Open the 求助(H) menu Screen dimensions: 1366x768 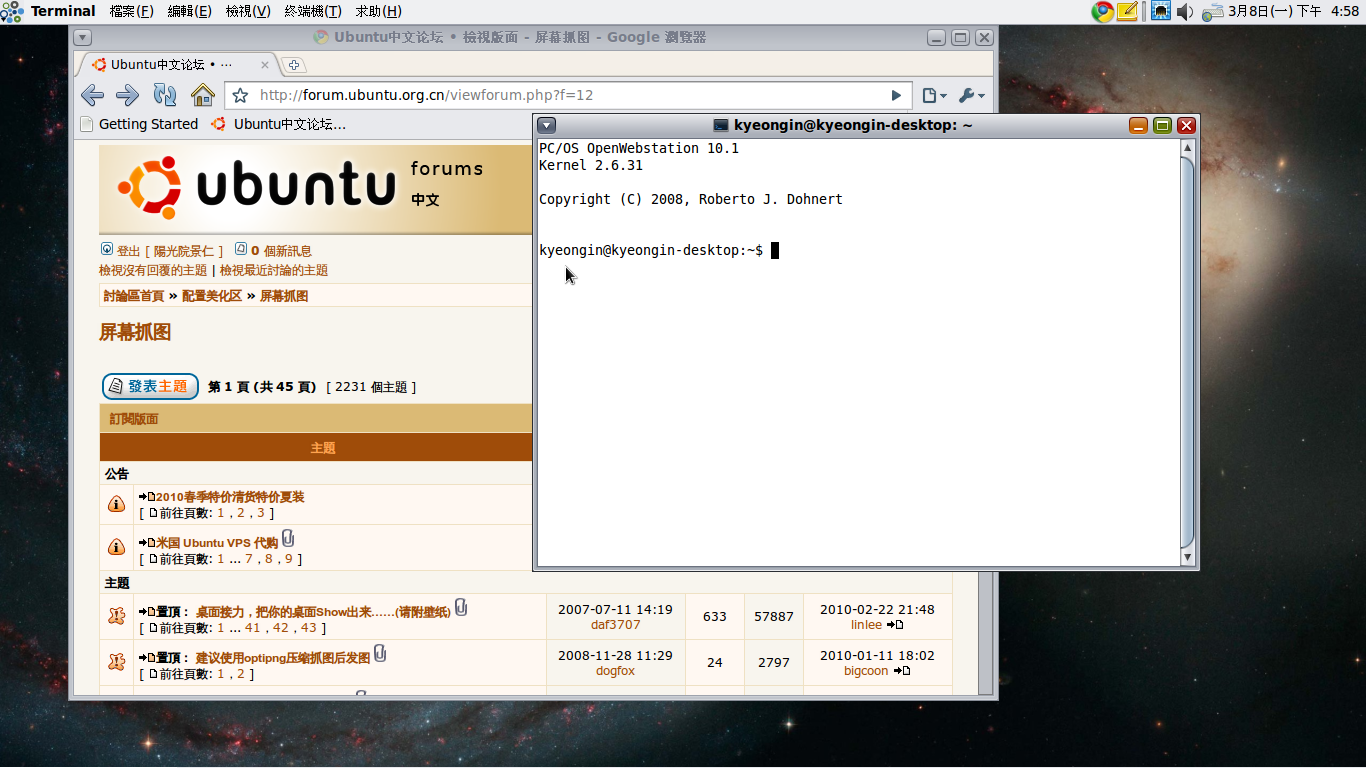(x=379, y=11)
